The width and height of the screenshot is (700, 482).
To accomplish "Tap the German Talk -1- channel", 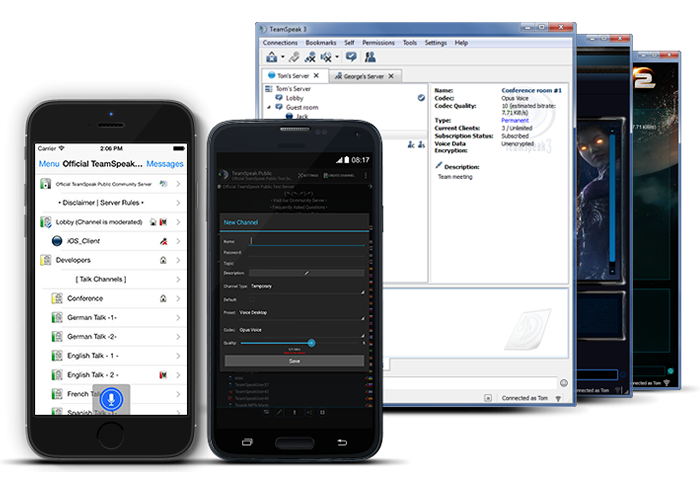I will coord(111,318).
